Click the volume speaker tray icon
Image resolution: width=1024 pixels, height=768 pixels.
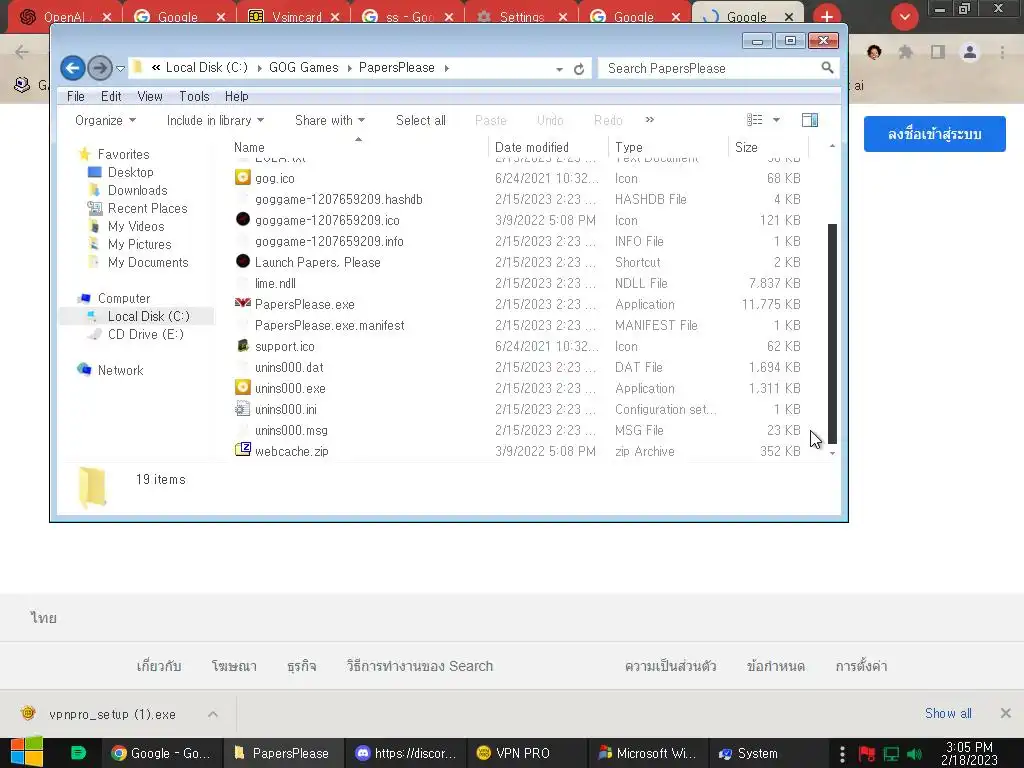point(914,754)
